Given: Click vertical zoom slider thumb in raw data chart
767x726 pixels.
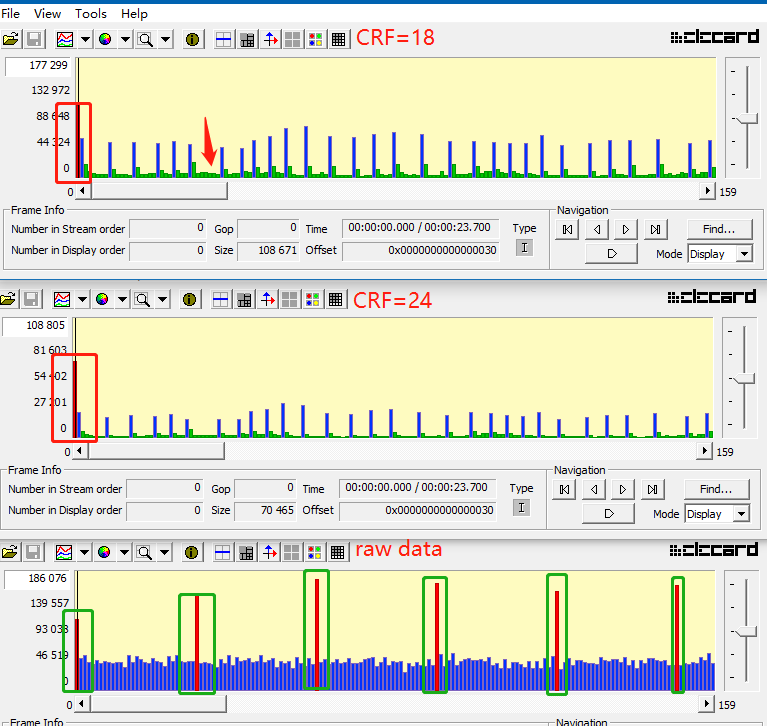Looking at the screenshot, I should 745,632.
